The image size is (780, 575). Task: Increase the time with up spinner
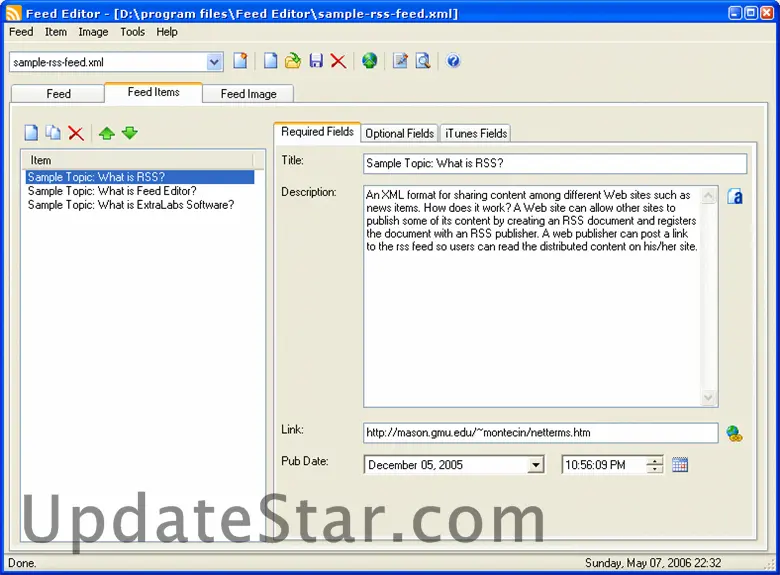[x=655, y=461]
